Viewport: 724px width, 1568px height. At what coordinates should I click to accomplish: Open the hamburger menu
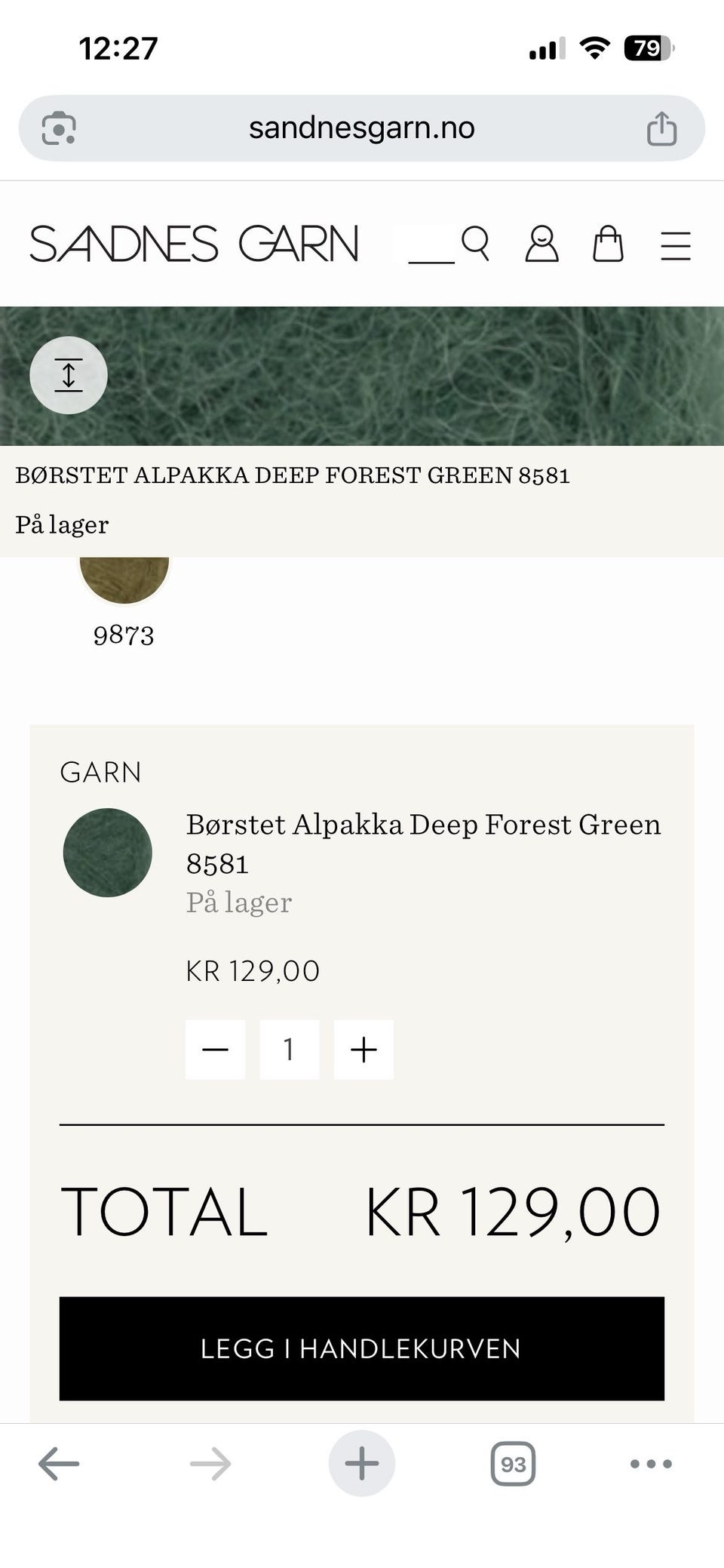(675, 245)
